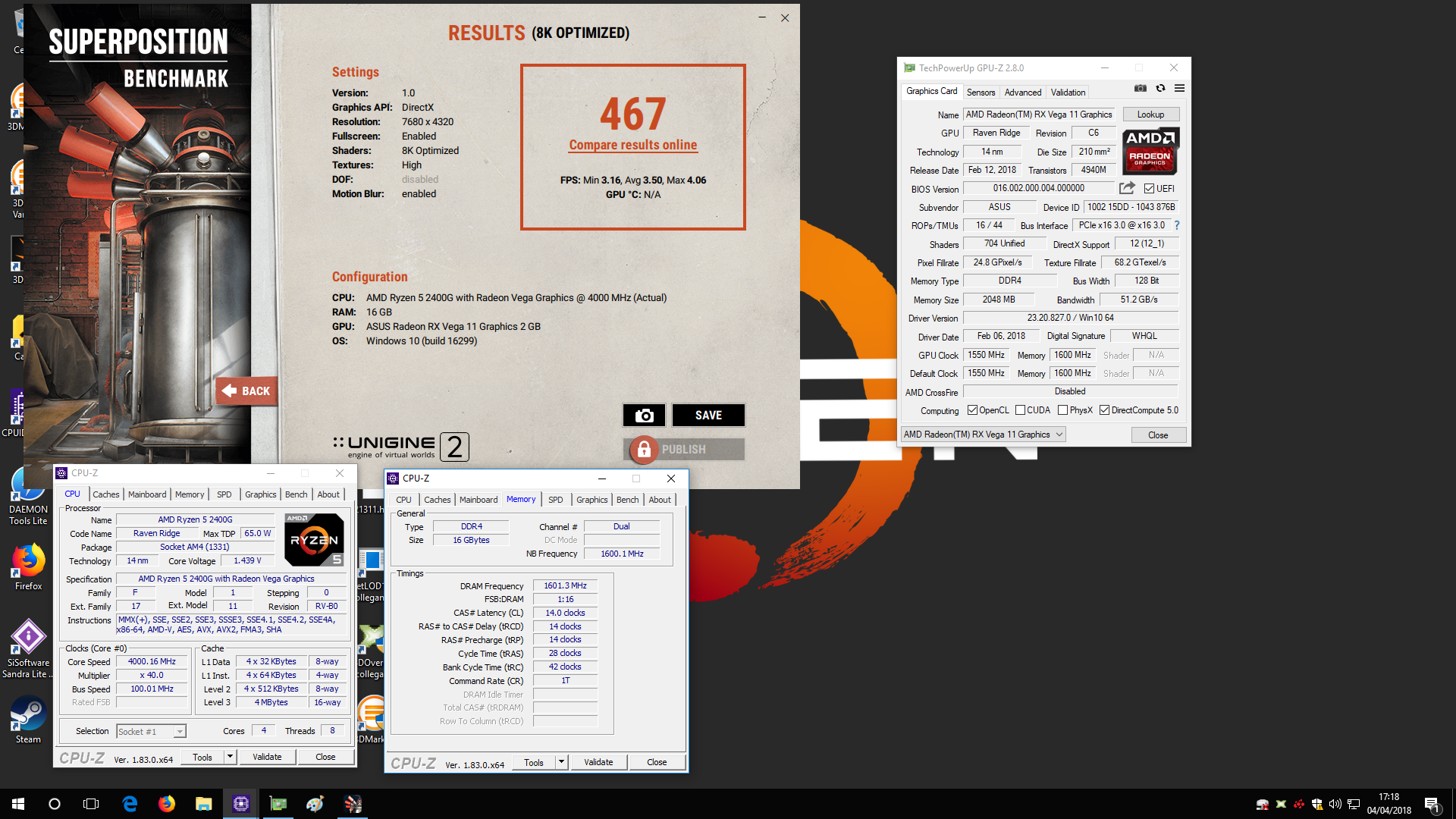1456x819 pixels.
Task: Toggle the UEFI checkbox in GPU-Z
Action: pos(1149,189)
